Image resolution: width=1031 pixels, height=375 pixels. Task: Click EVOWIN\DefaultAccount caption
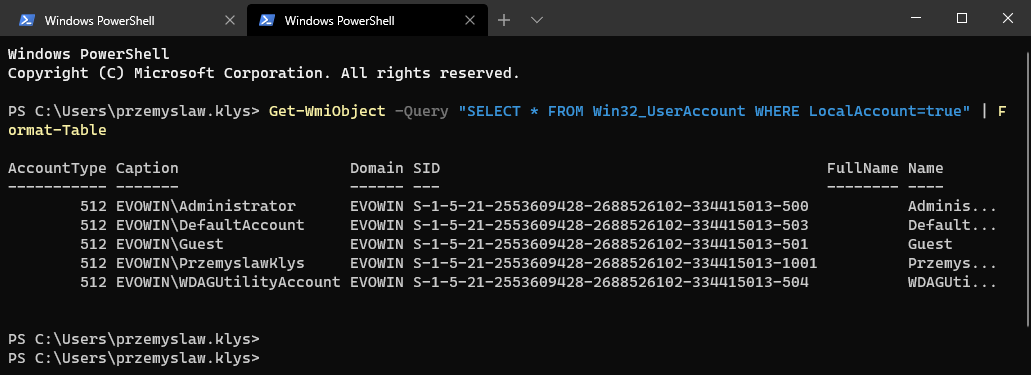pyautogui.click(x=210, y=225)
